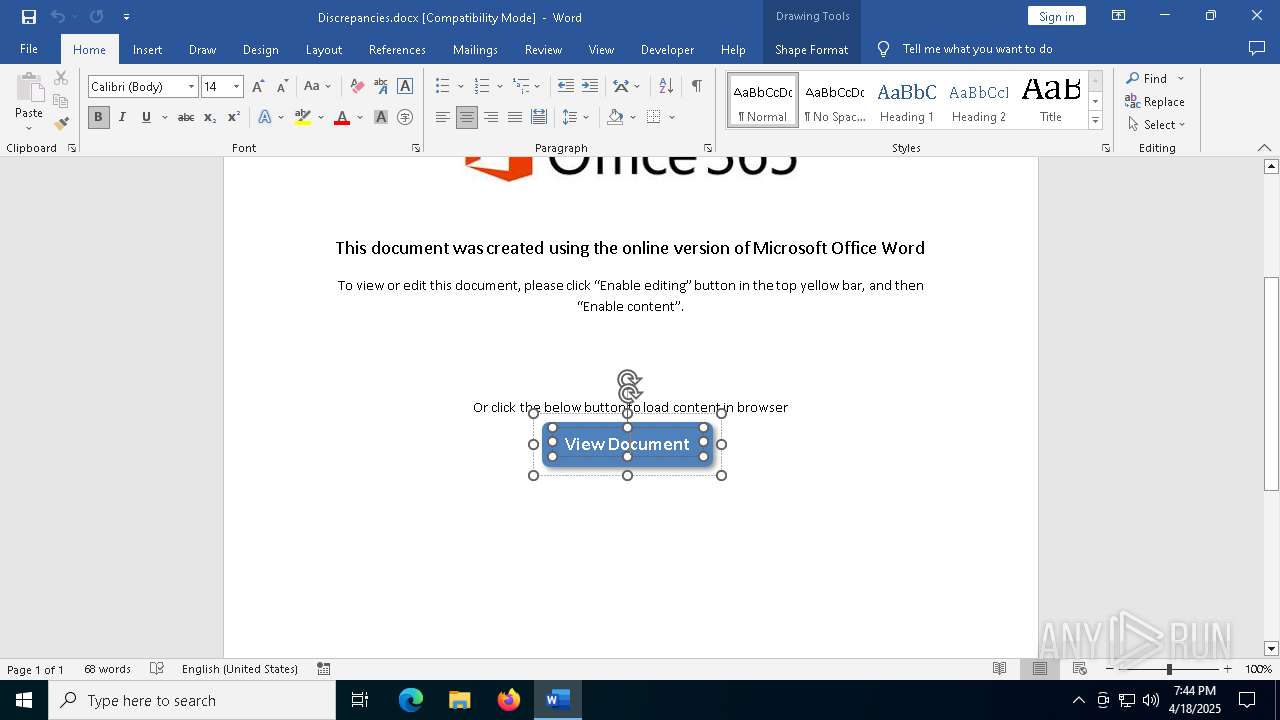Show paragraph marks with pilcrow icon
This screenshot has height=720, width=1280.
point(697,86)
